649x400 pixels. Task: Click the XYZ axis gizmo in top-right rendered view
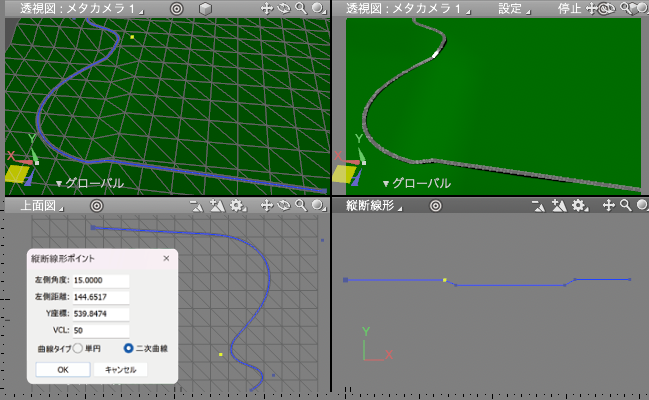(x=349, y=161)
